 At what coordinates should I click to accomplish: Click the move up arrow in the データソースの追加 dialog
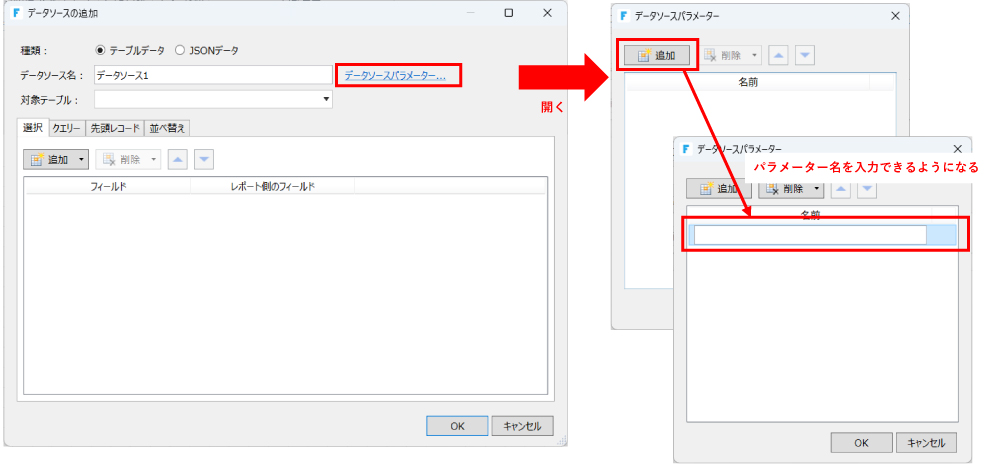[x=177, y=160]
